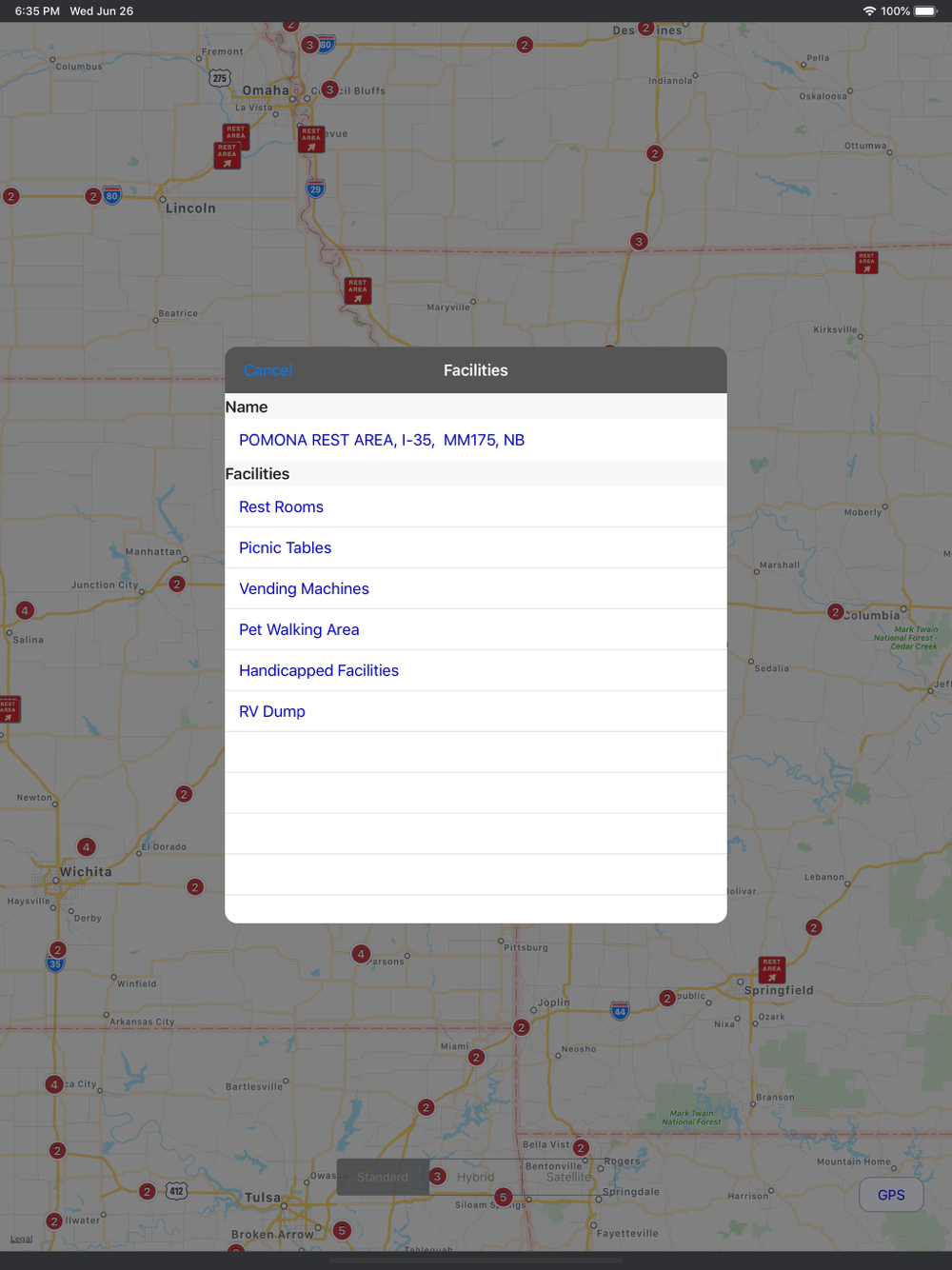Open cluster 4 marker above Salina
The width and height of the screenshot is (952, 1270).
click(x=25, y=610)
